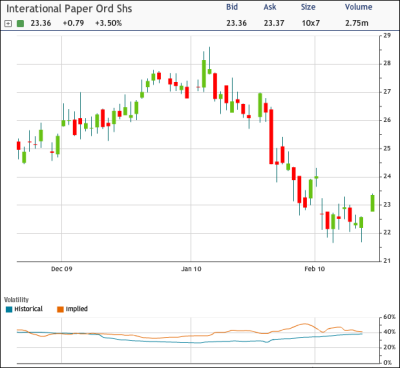The height and width of the screenshot is (368, 400).
Task: Click the Dec 09 date axis label
Action: pos(62,269)
